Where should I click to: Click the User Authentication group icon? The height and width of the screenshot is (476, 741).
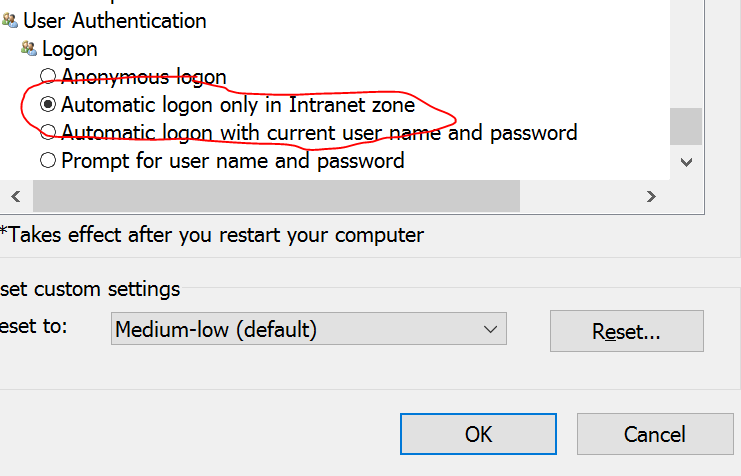tap(10, 20)
